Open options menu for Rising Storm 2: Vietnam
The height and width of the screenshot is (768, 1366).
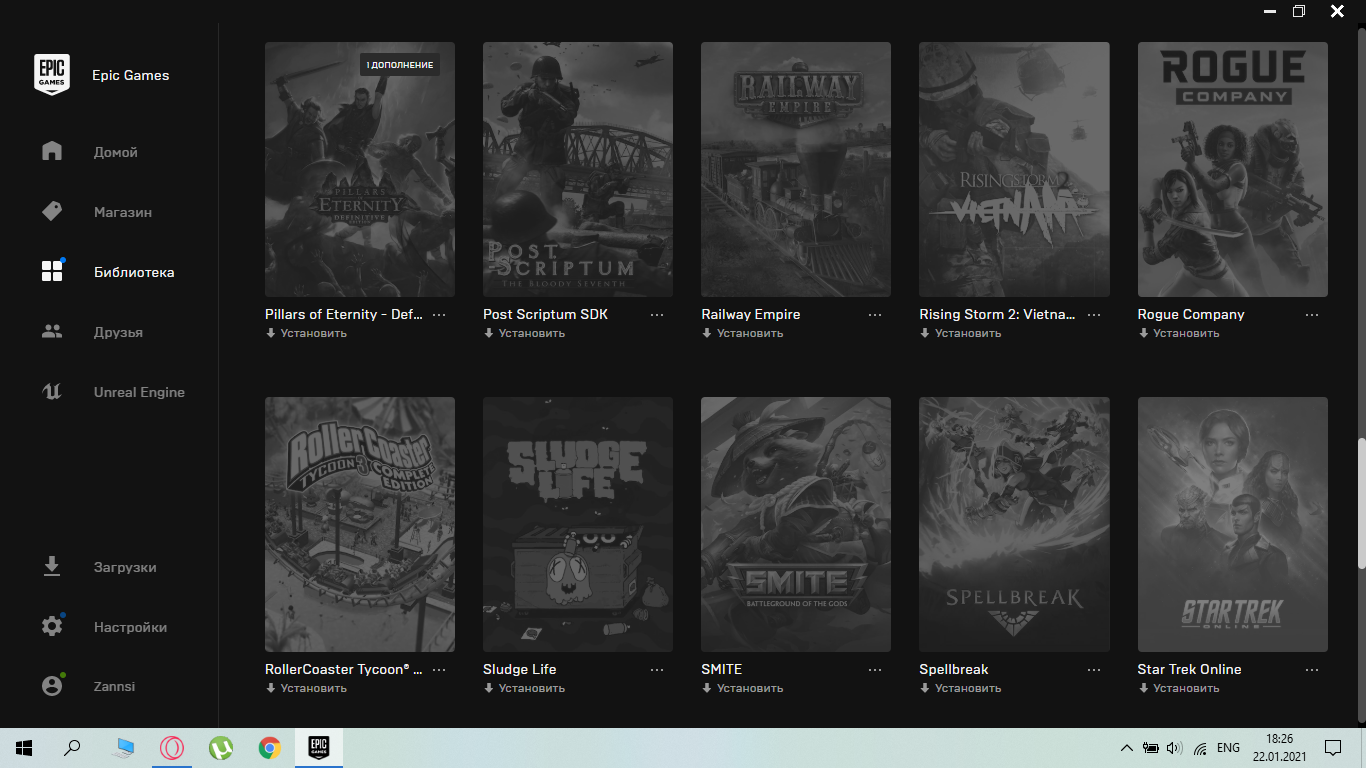[1093, 314]
